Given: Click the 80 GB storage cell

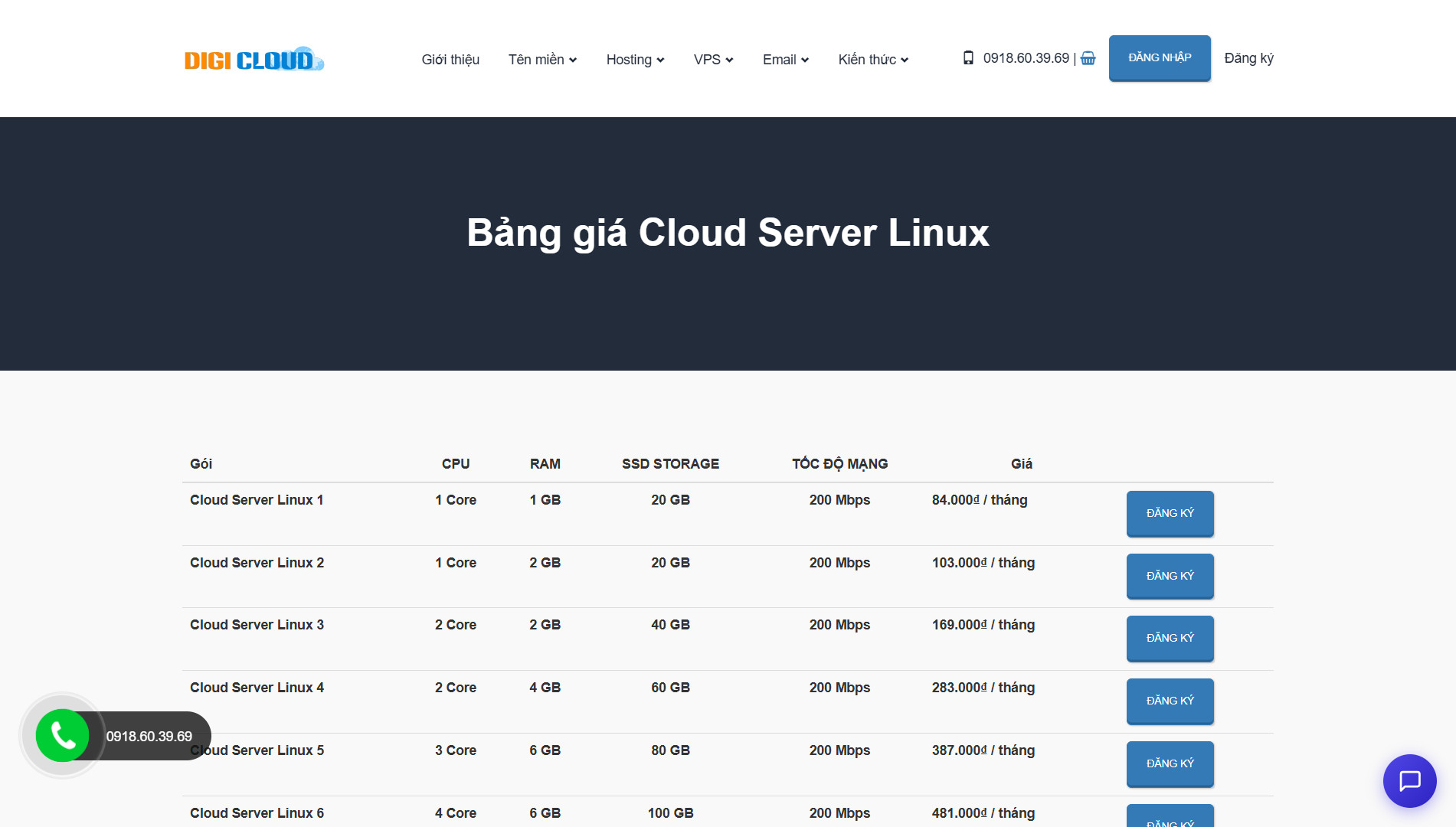Looking at the screenshot, I should (670, 750).
